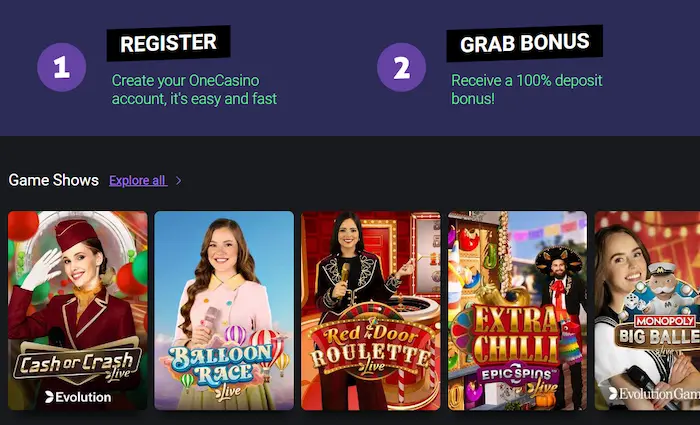Image resolution: width=700 pixels, height=425 pixels.
Task: Click the Receive a 100% deposit bonus text
Action: 527,89
